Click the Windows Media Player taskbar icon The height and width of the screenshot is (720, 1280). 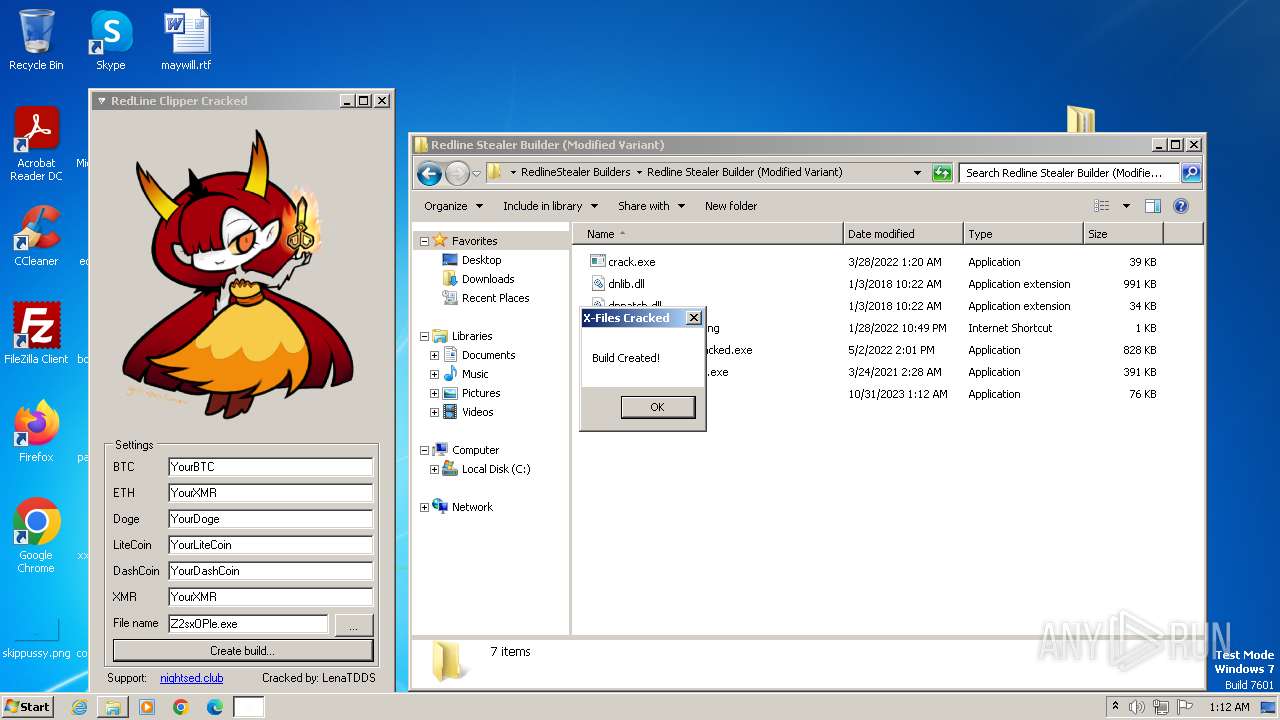(x=147, y=707)
